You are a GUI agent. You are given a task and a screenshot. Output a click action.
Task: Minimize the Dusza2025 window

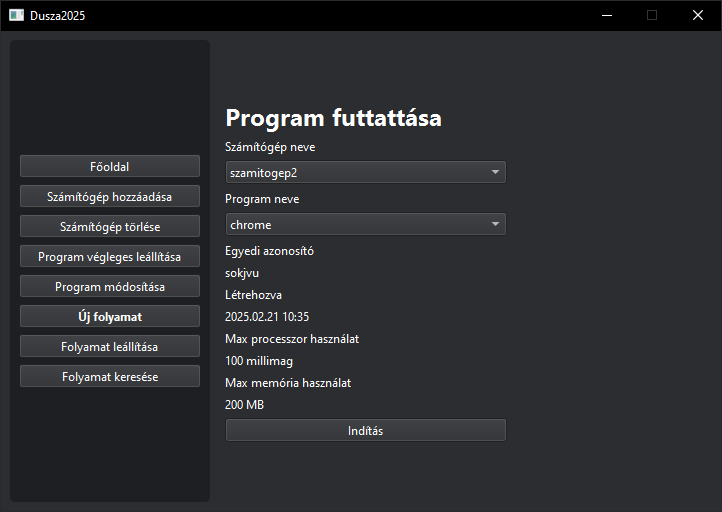pos(606,15)
